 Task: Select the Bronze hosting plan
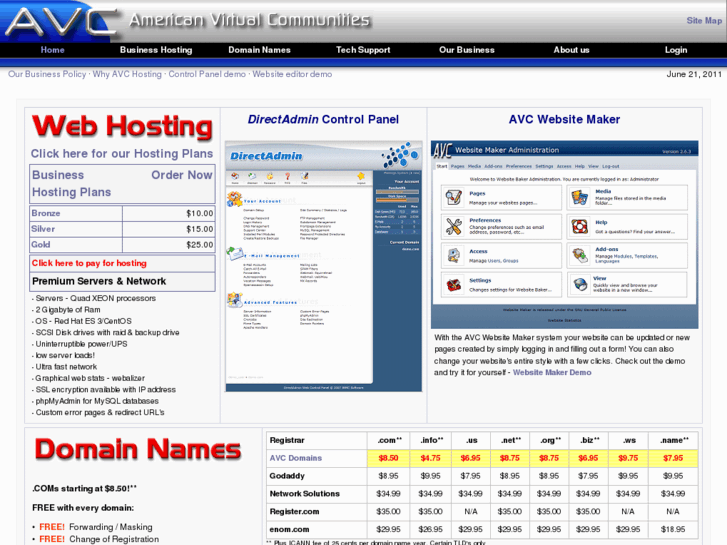click(x=46, y=213)
